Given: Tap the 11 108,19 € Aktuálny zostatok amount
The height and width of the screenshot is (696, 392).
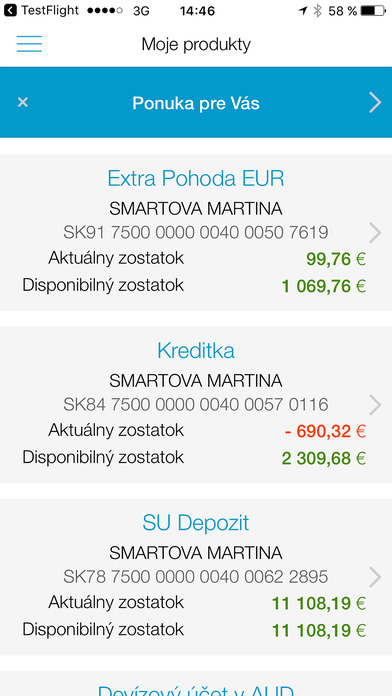Looking at the screenshot, I should click(x=319, y=603).
